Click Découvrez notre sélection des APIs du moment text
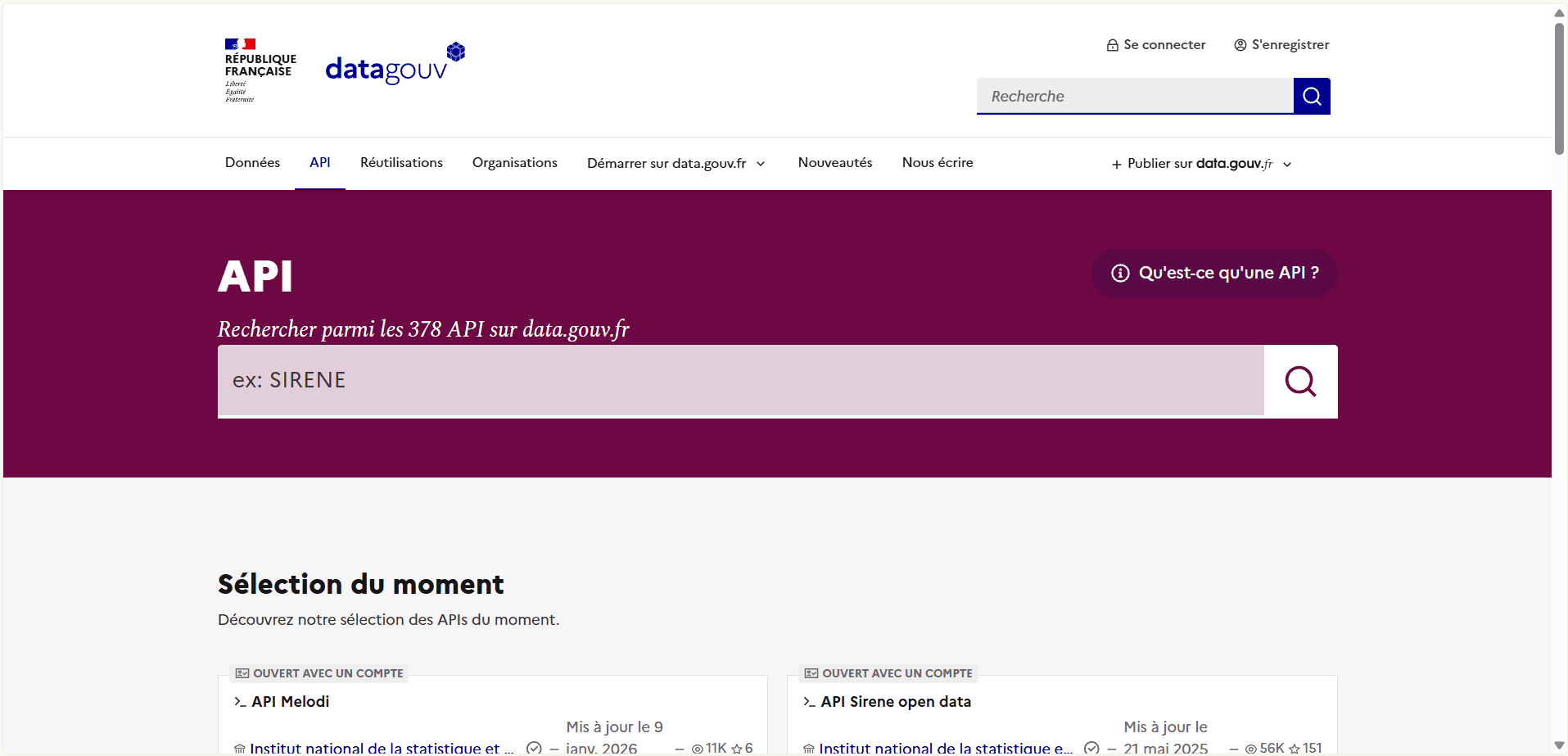The width and height of the screenshot is (1568, 756). (x=389, y=620)
